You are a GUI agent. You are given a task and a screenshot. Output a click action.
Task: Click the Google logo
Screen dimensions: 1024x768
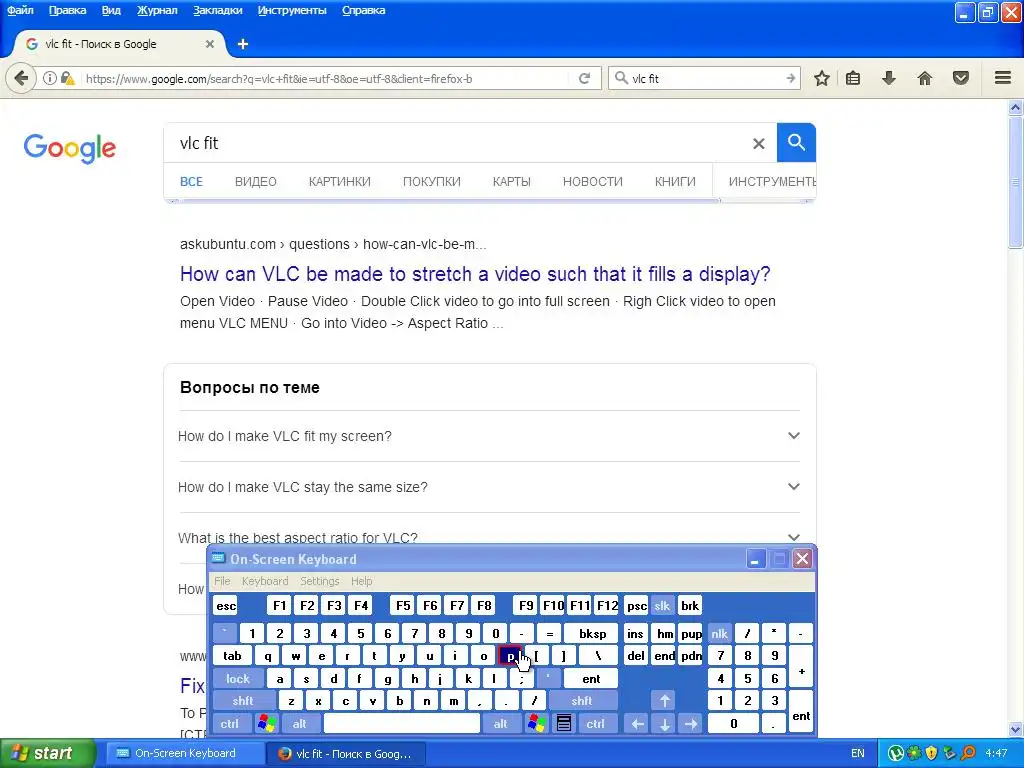click(70, 149)
